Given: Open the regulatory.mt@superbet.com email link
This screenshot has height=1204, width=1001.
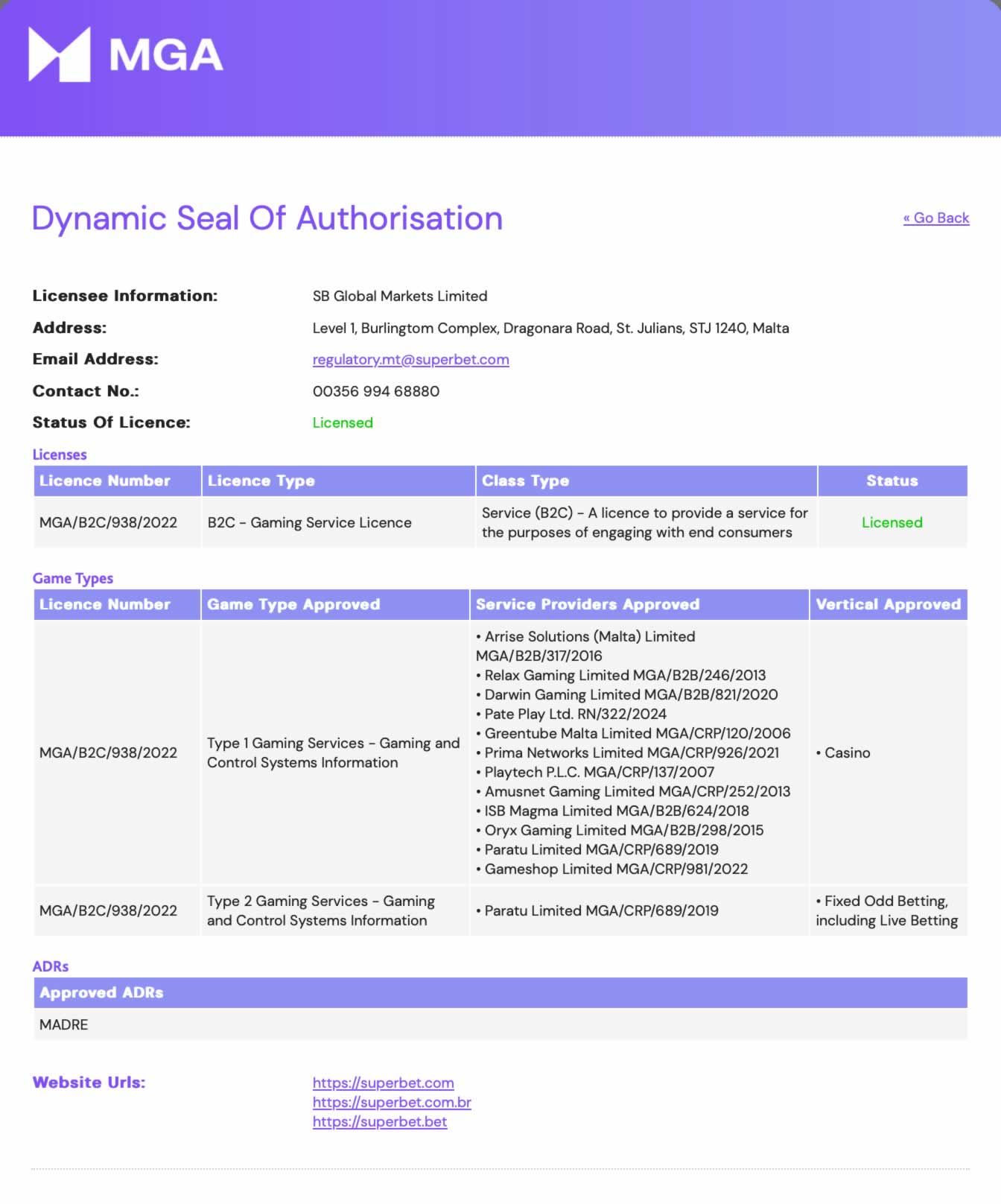Looking at the screenshot, I should click(410, 359).
